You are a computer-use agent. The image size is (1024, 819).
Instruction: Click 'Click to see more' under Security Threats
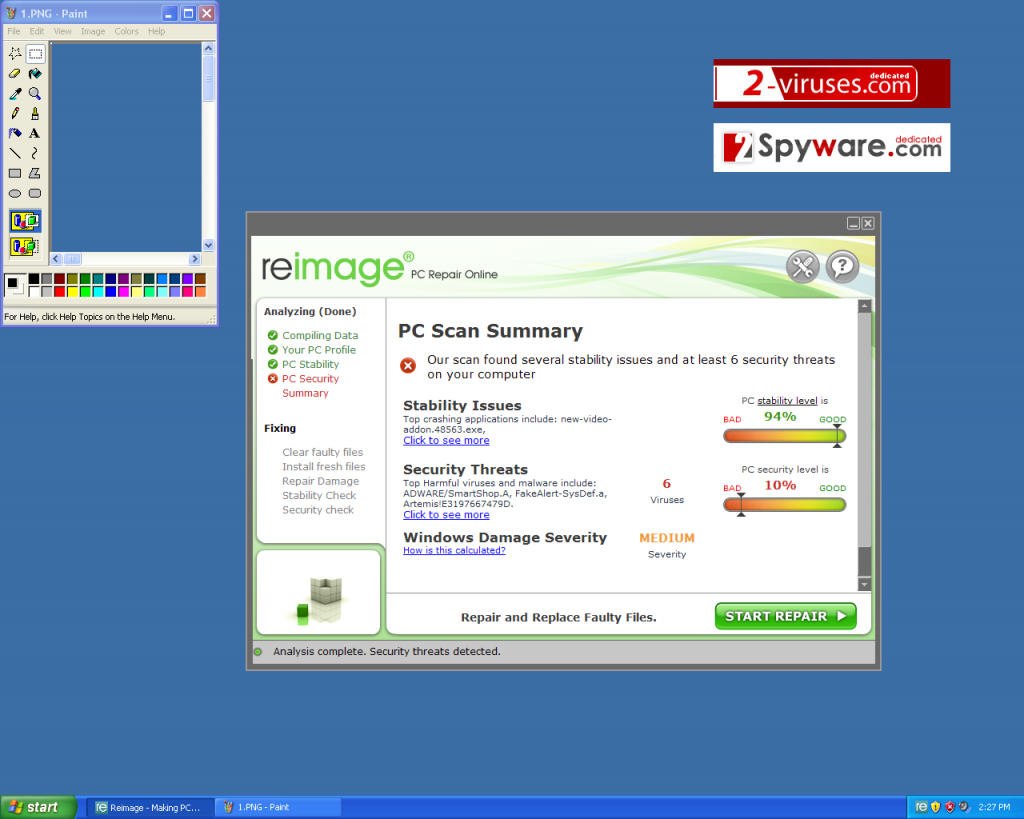(446, 515)
